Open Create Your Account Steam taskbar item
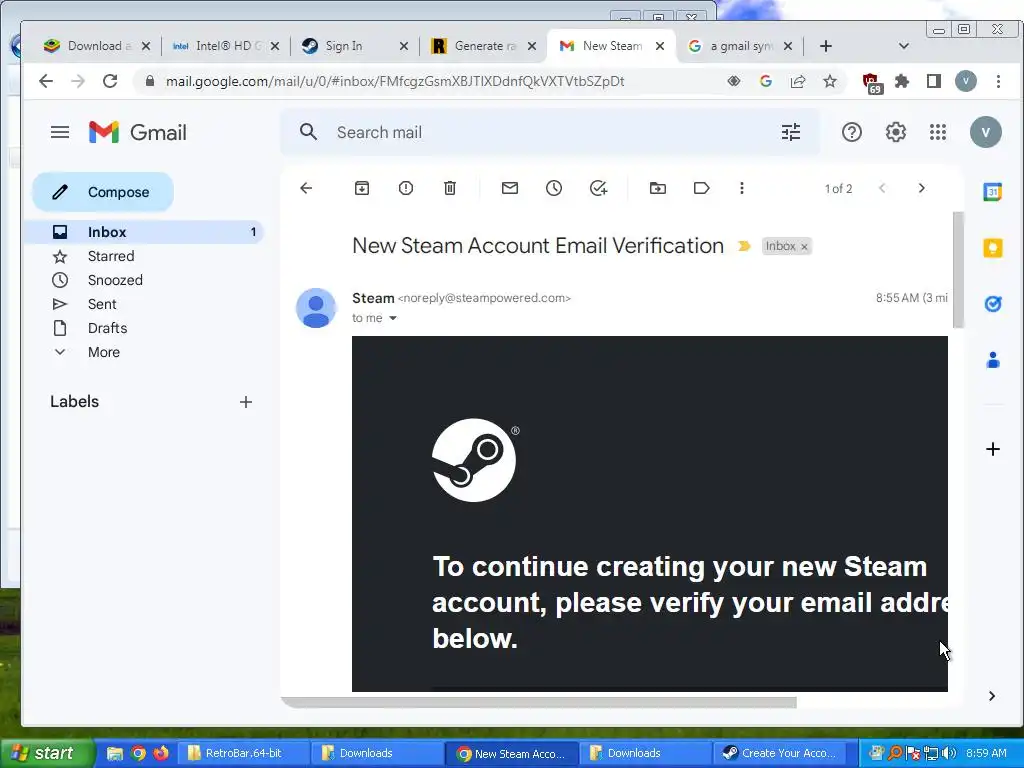This screenshot has height=768, width=1024. click(781, 754)
